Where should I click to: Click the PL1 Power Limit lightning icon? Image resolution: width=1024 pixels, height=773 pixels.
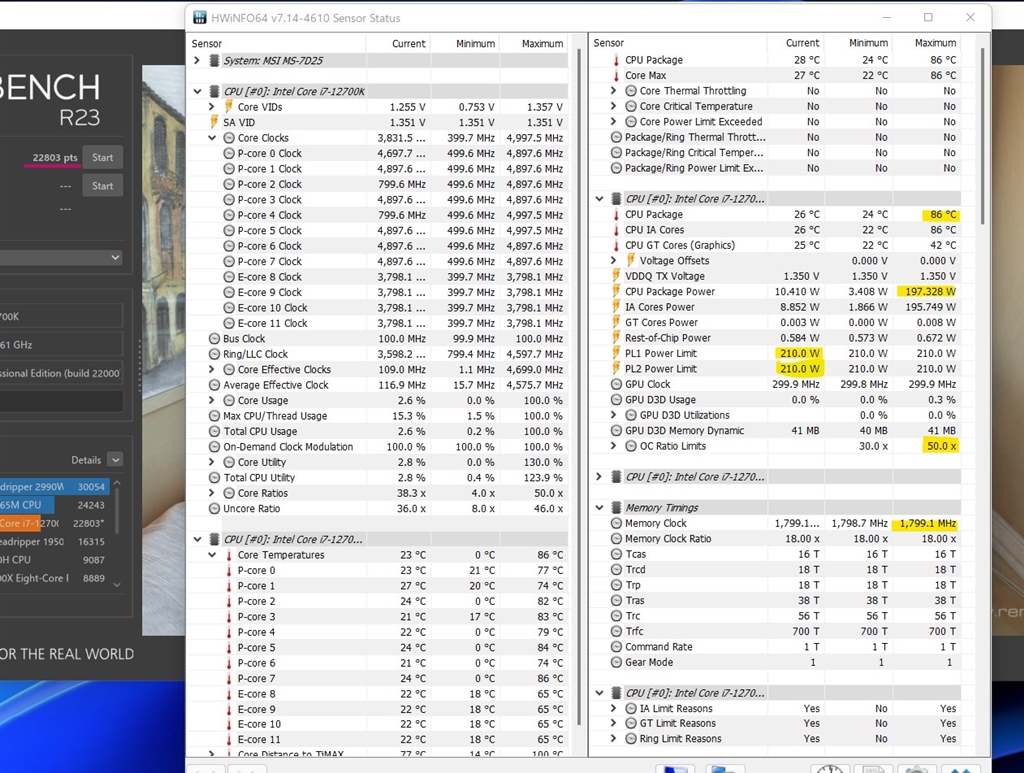pyautogui.click(x=616, y=353)
